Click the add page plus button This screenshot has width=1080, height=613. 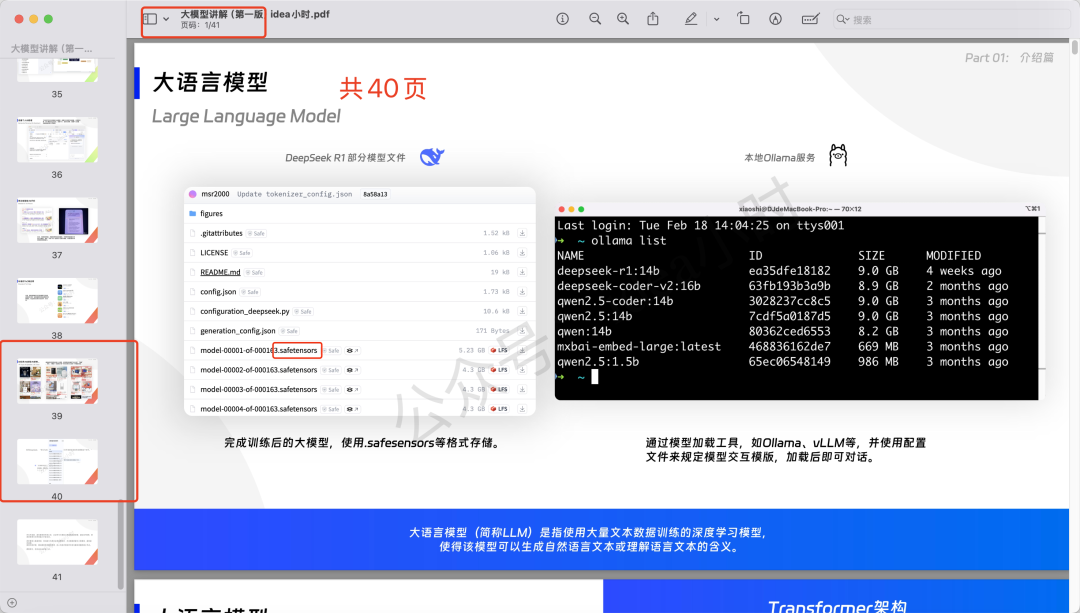(12, 603)
